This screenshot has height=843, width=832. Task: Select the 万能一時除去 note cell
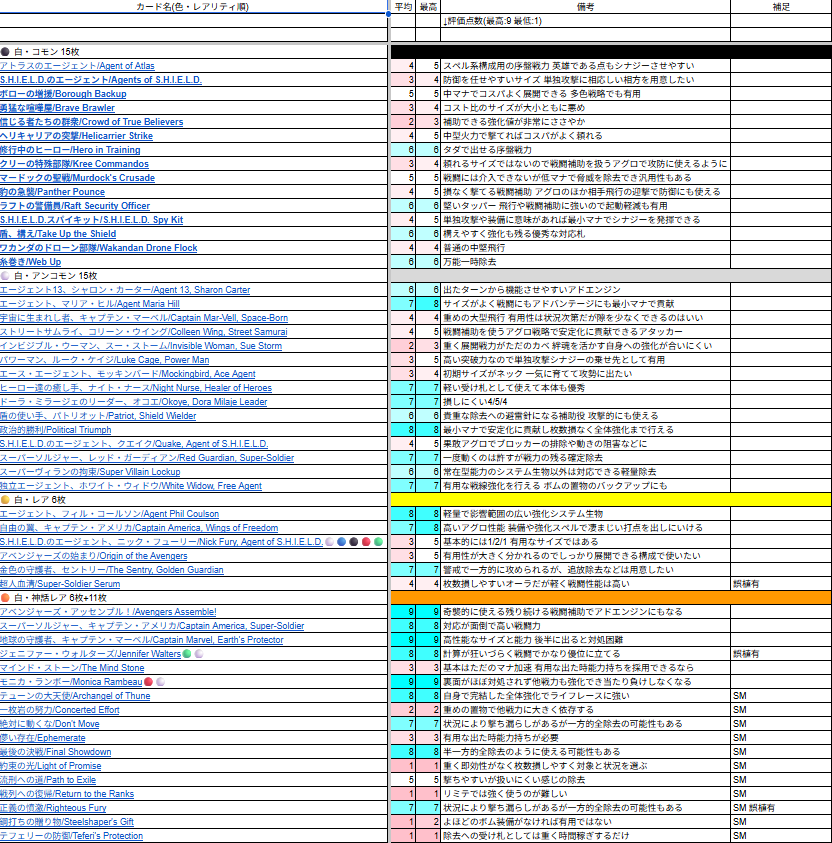pyautogui.click(x=585, y=262)
